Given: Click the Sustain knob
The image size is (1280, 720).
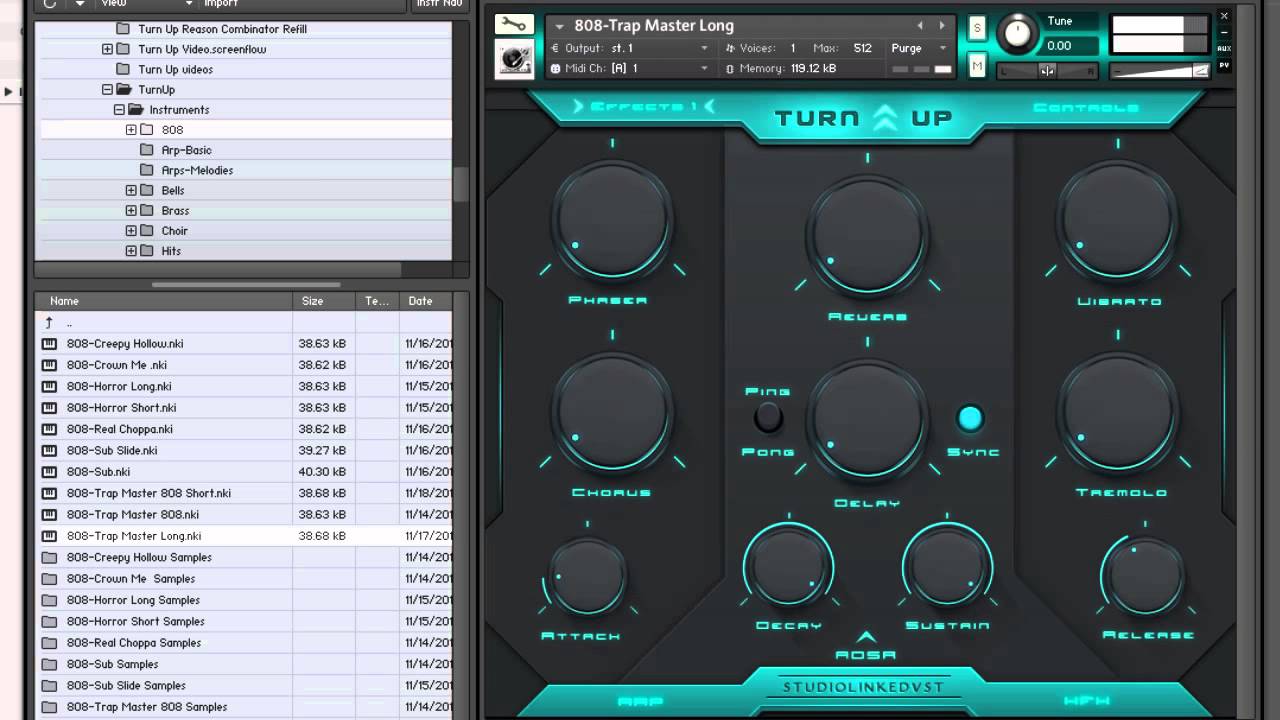Looking at the screenshot, I should pyautogui.click(x=947, y=567).
